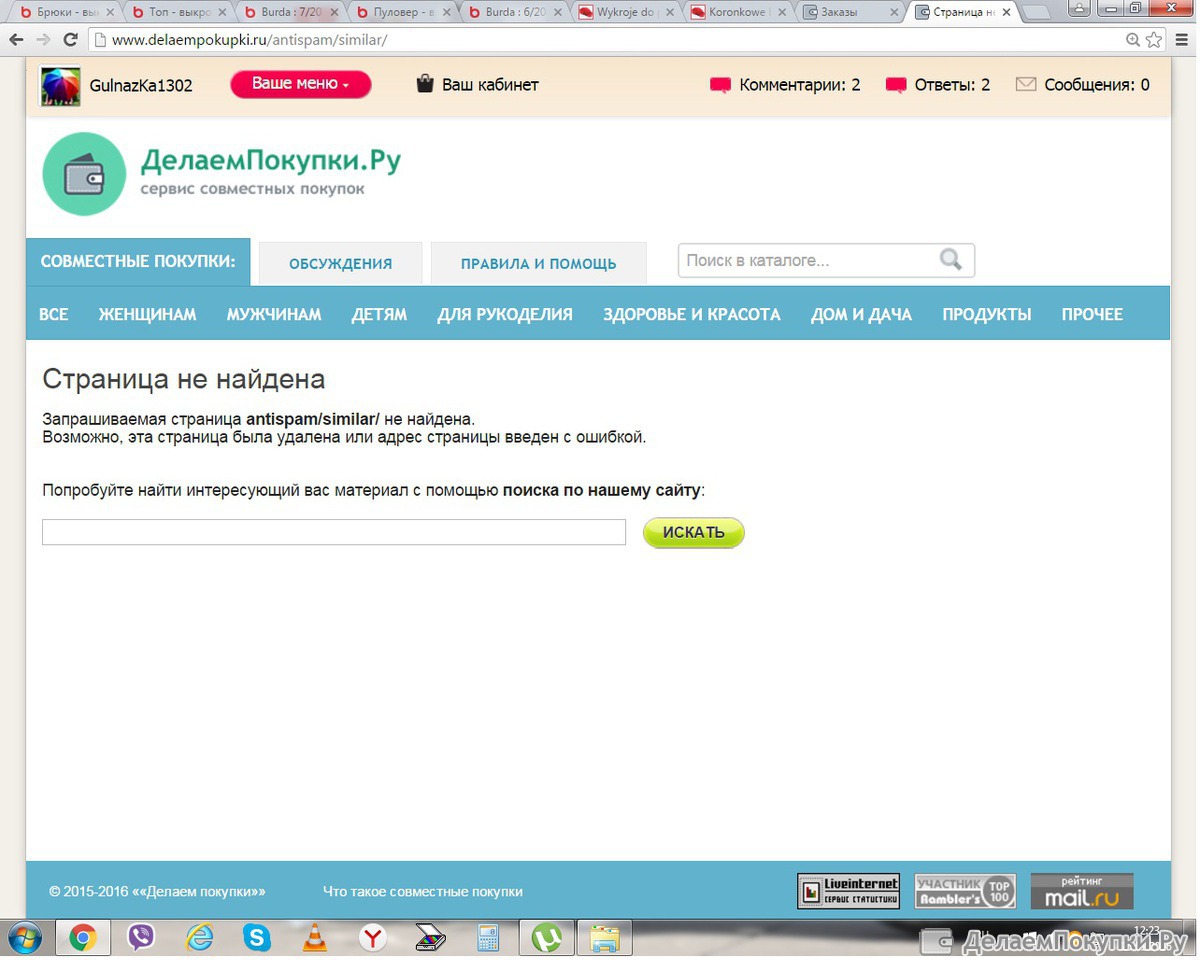Open the ДЕТЯМ category
The width and height of the screenshot is (1200, 971).
pyautogui.click(x=379, y=314)
